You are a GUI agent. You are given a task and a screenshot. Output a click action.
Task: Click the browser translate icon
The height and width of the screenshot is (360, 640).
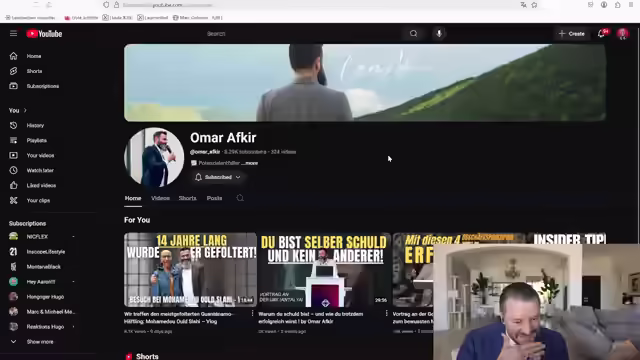(523, 5)
